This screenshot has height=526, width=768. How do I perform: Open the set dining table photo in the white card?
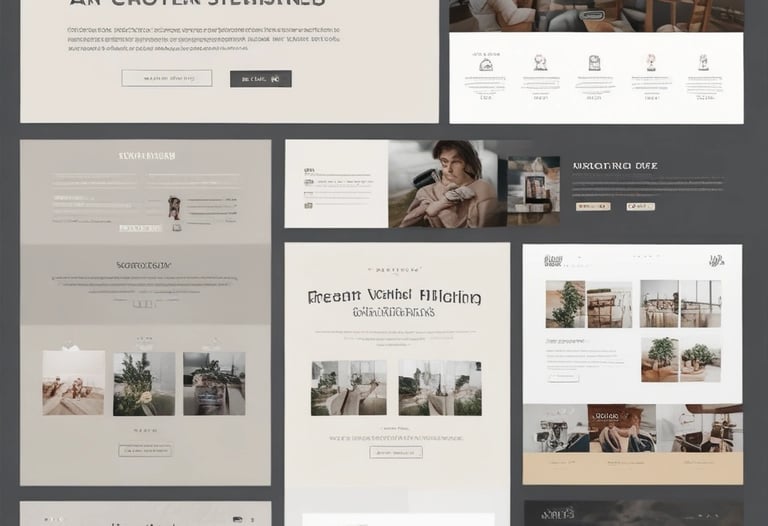click(659, 304)
